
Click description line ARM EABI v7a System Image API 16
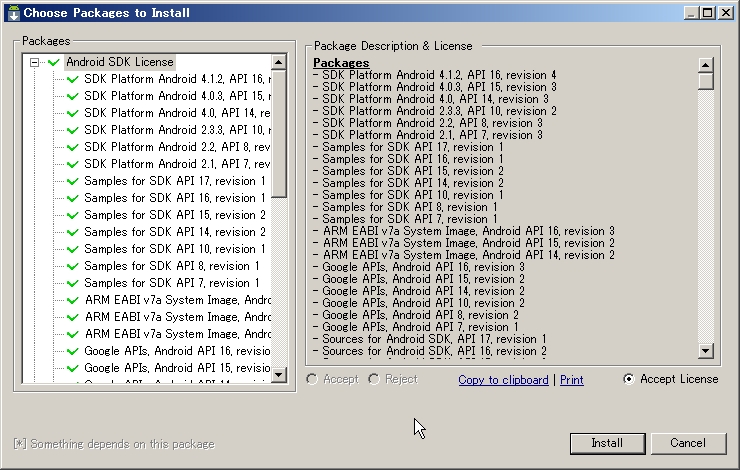tap(464, 231)
